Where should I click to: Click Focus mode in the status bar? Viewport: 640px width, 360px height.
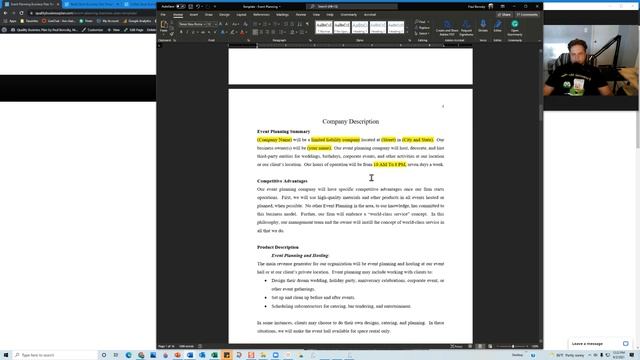(457, 346)
